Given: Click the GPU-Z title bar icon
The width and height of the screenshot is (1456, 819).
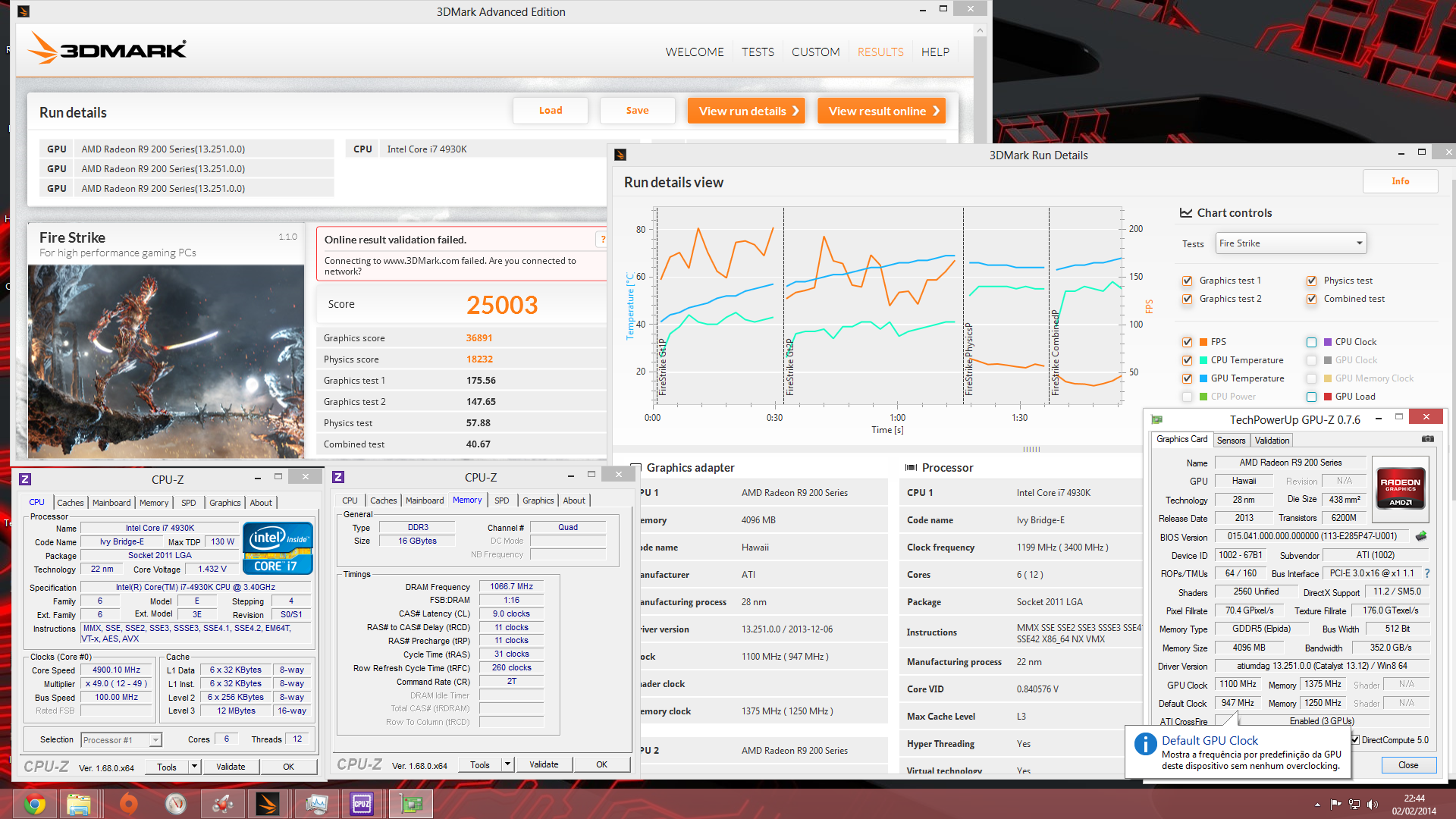Looking at the screenshot, I should coord(1156,419).
